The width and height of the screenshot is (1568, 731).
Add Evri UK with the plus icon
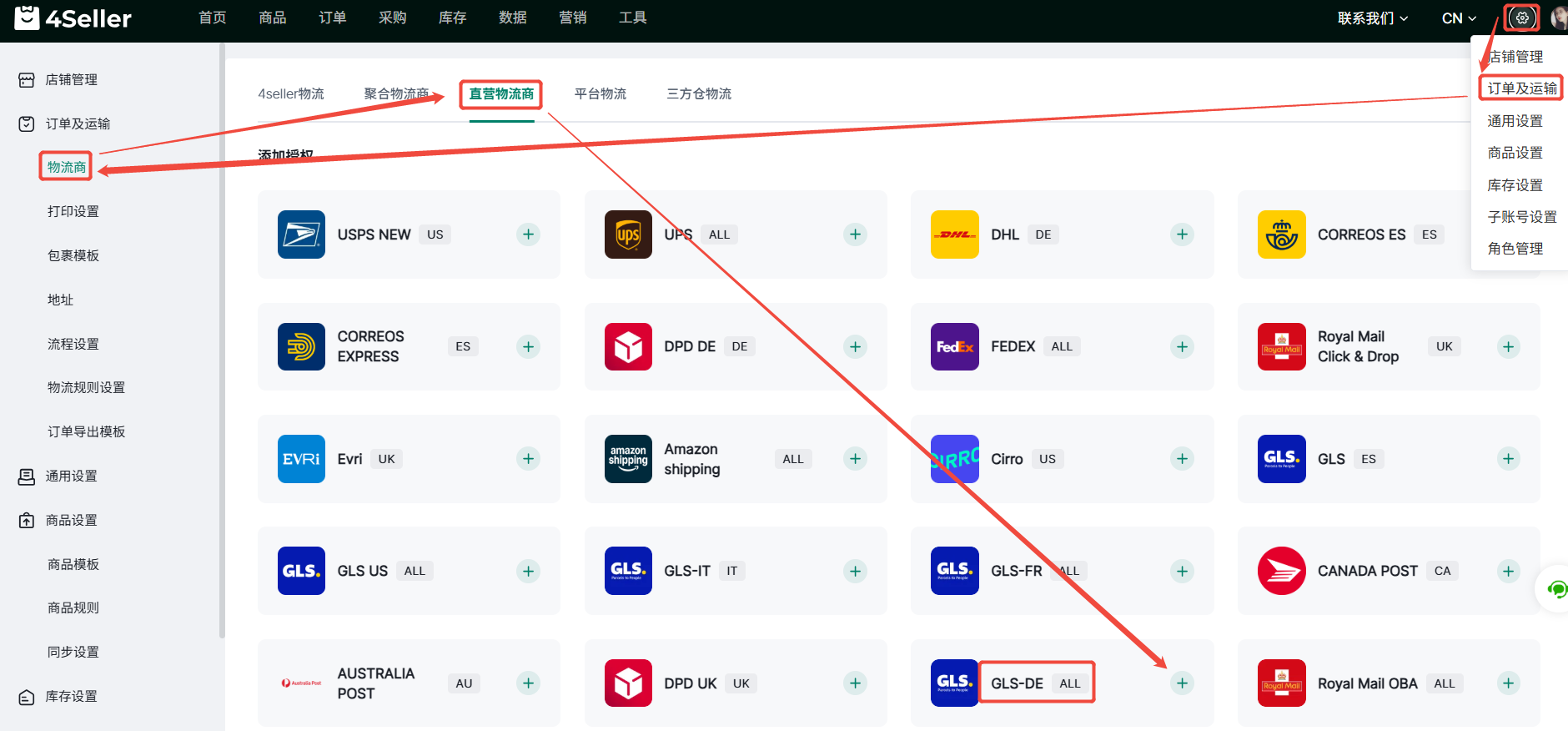(x=528, y=459)
